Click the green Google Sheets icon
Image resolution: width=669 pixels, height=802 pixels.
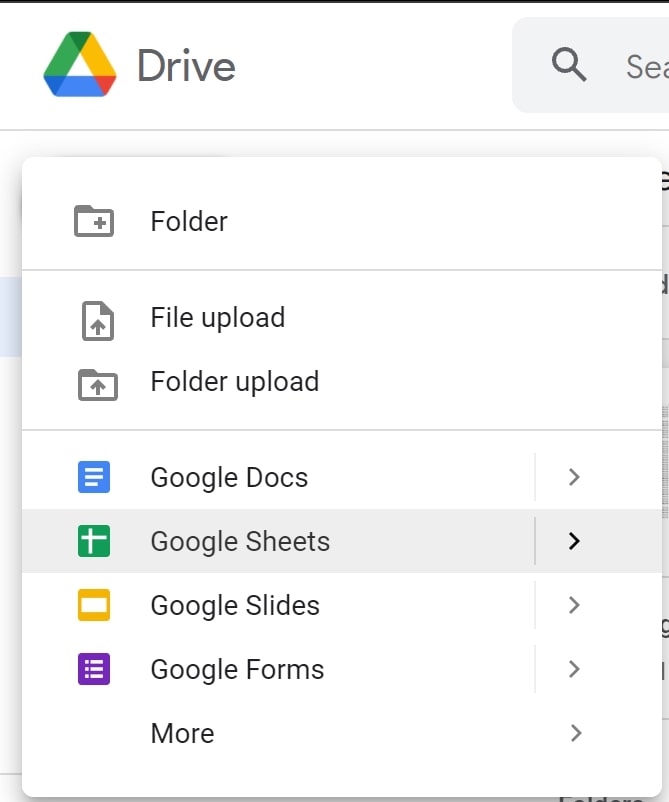pyautogui.click(x=94, y=541)
